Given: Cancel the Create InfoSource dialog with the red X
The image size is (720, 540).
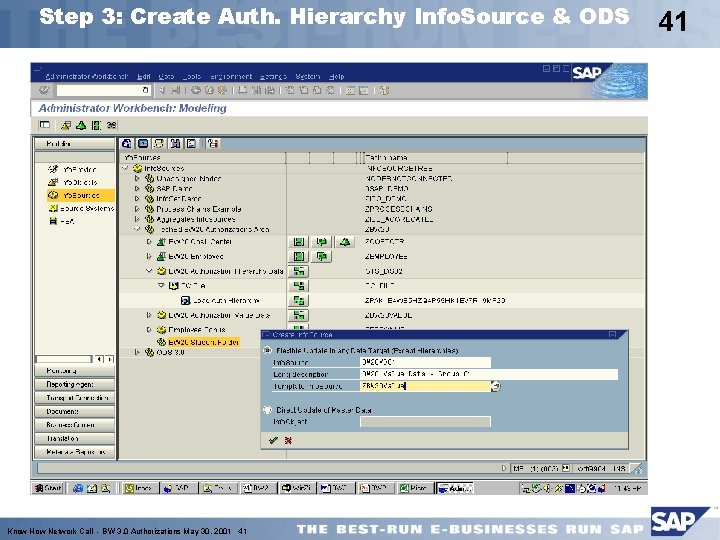Looking at the screenshot, I should click(x=288, y=440).
